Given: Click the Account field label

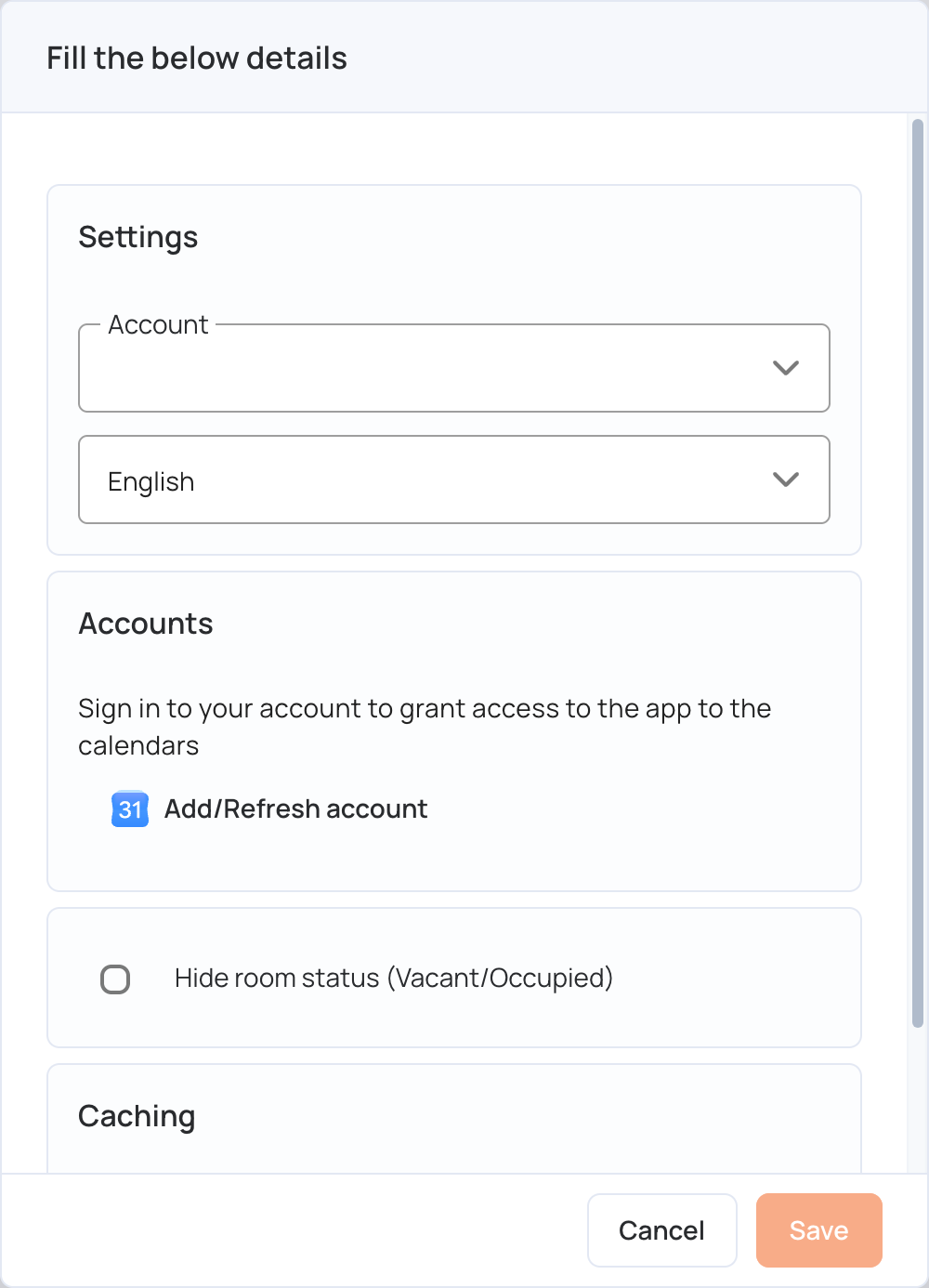Looking at the screenshot, I should (158, 325).
